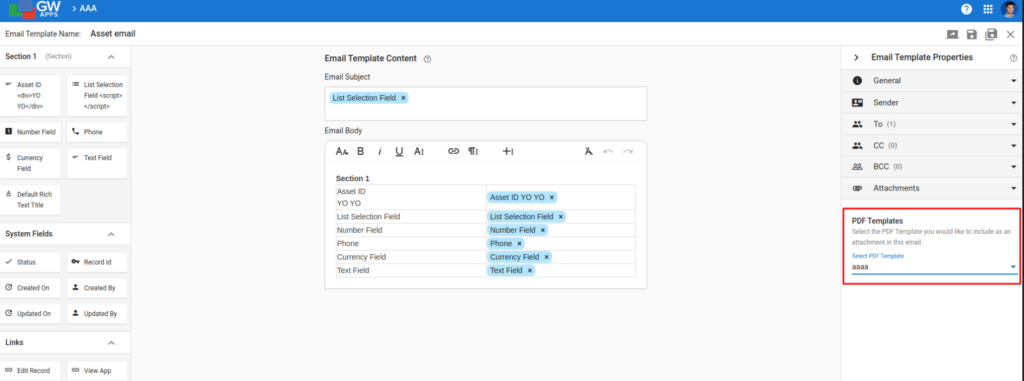The height and width of the screenshot is (381, 1024).
Task: Select the Text Field tile in sidebar
Action: (x=97, y=163)
